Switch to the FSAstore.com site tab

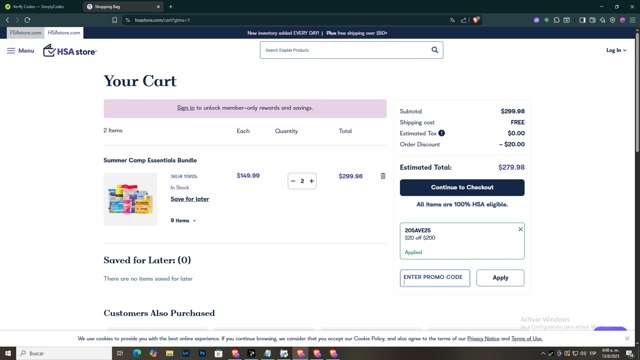tap(26, 33)
